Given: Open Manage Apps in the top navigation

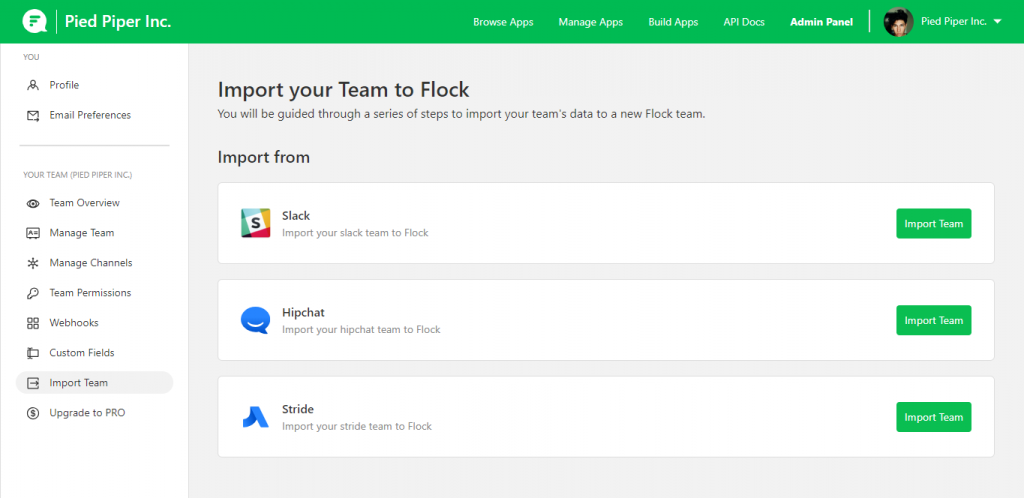Looking at the screenshot, I should tap(590, 22).
